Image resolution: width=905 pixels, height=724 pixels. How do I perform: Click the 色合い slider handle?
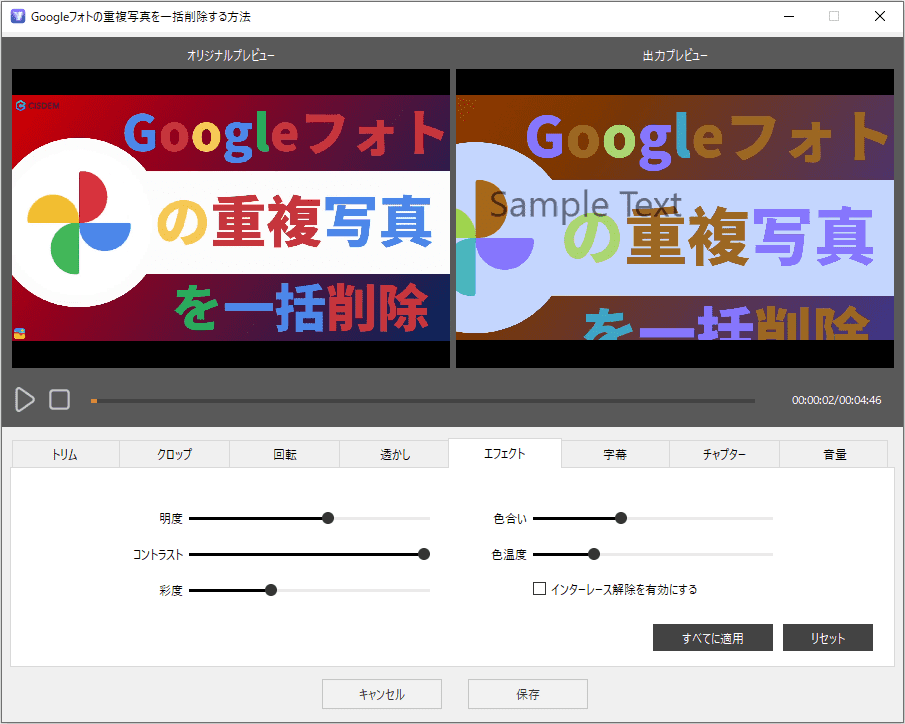click(621, 518)
